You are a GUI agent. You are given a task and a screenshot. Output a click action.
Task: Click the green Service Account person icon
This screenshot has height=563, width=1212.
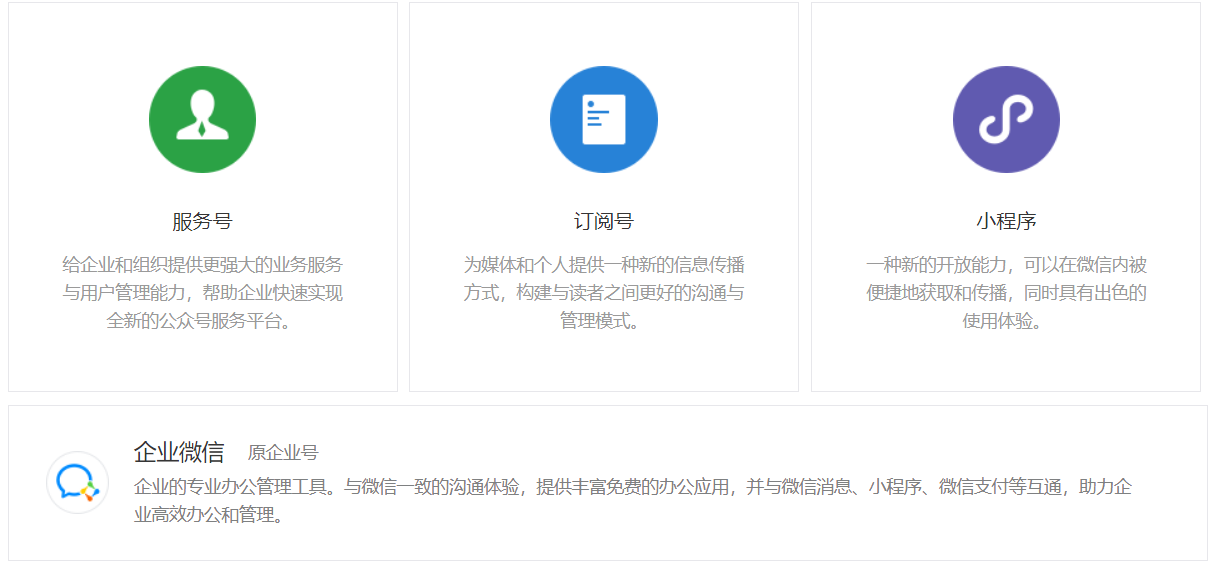coord(202,119)
